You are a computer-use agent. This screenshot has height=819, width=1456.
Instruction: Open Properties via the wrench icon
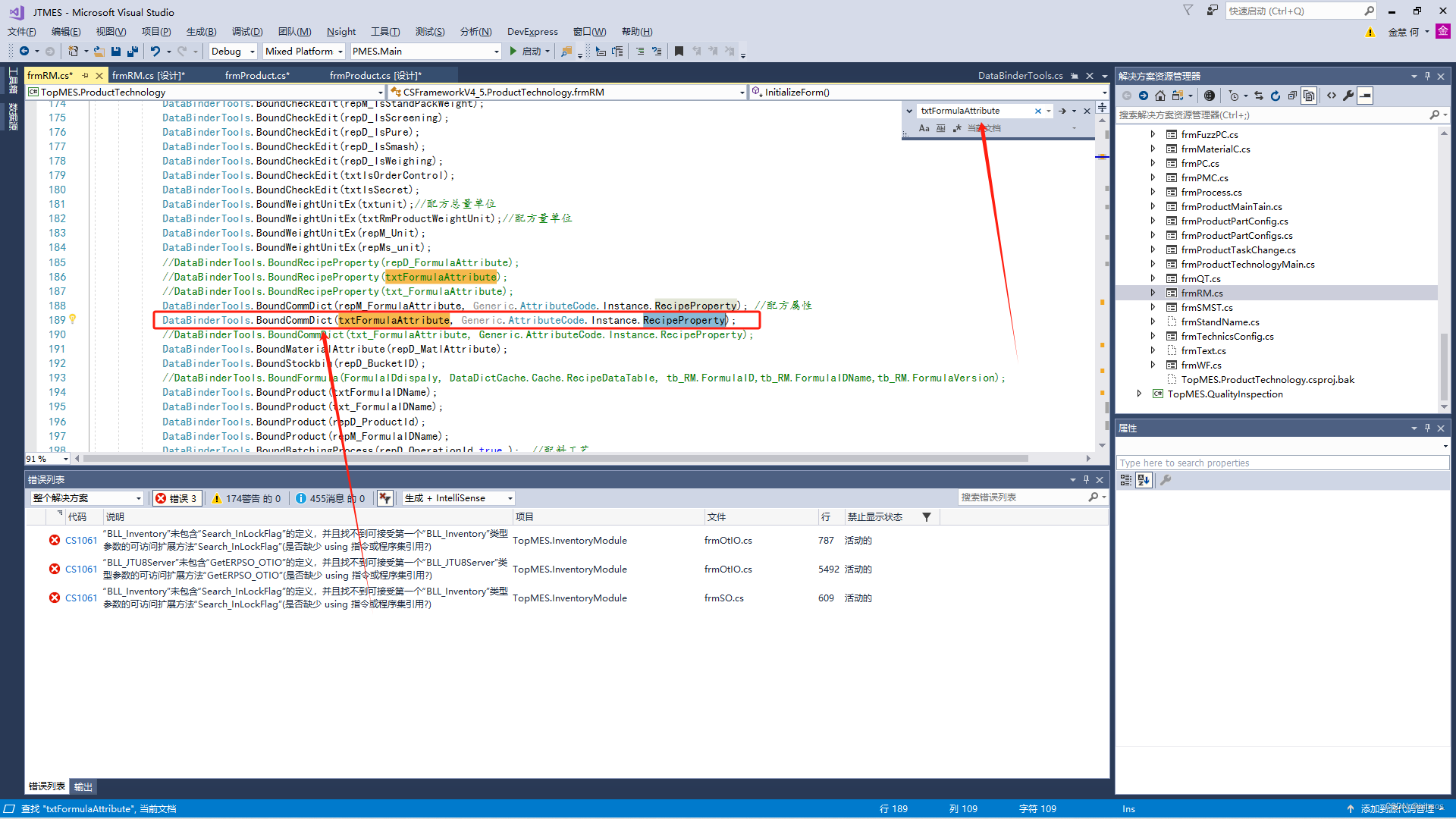(x=1348, y=96)
